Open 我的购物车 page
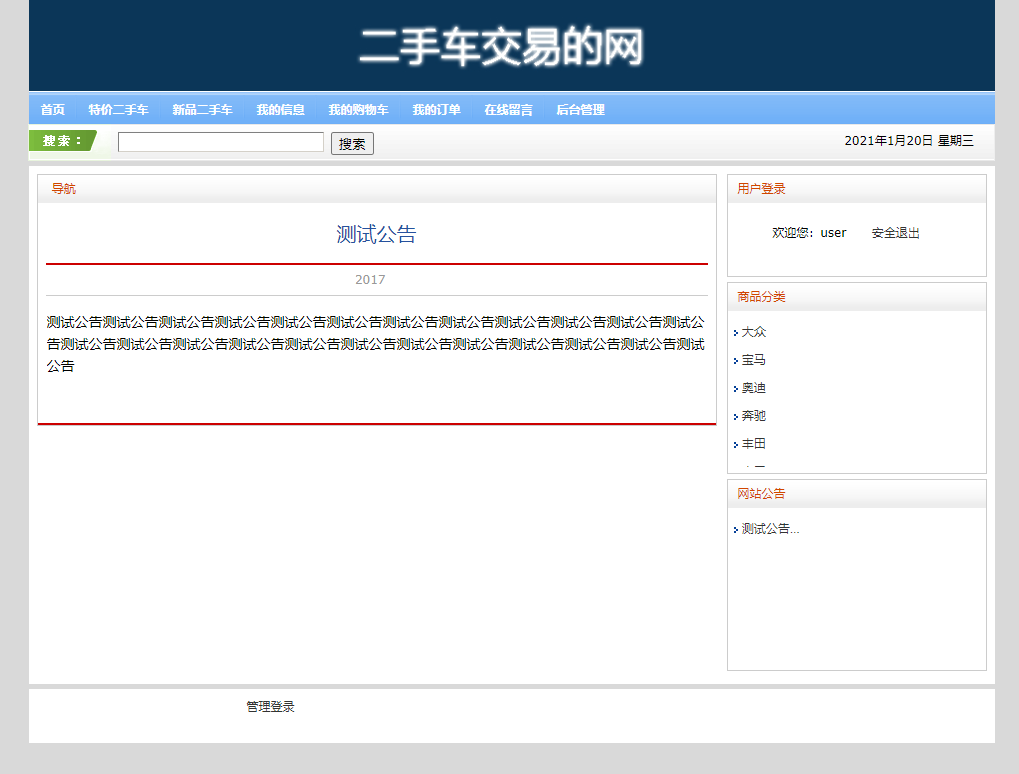This screenshot has width=1019, height=774. (358, 110)
